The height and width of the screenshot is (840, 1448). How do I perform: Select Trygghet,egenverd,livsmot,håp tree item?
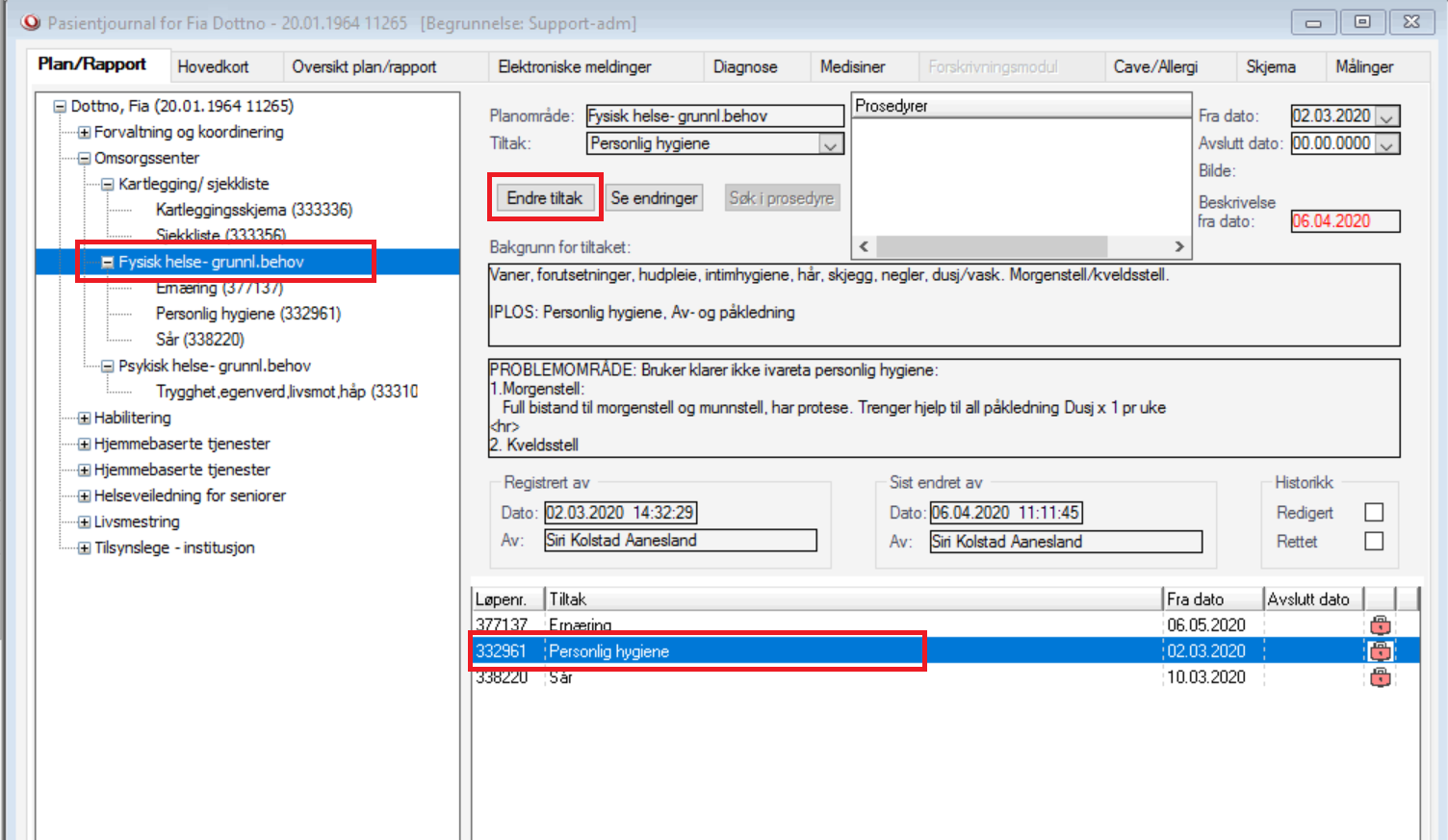[x=287, y=392]
